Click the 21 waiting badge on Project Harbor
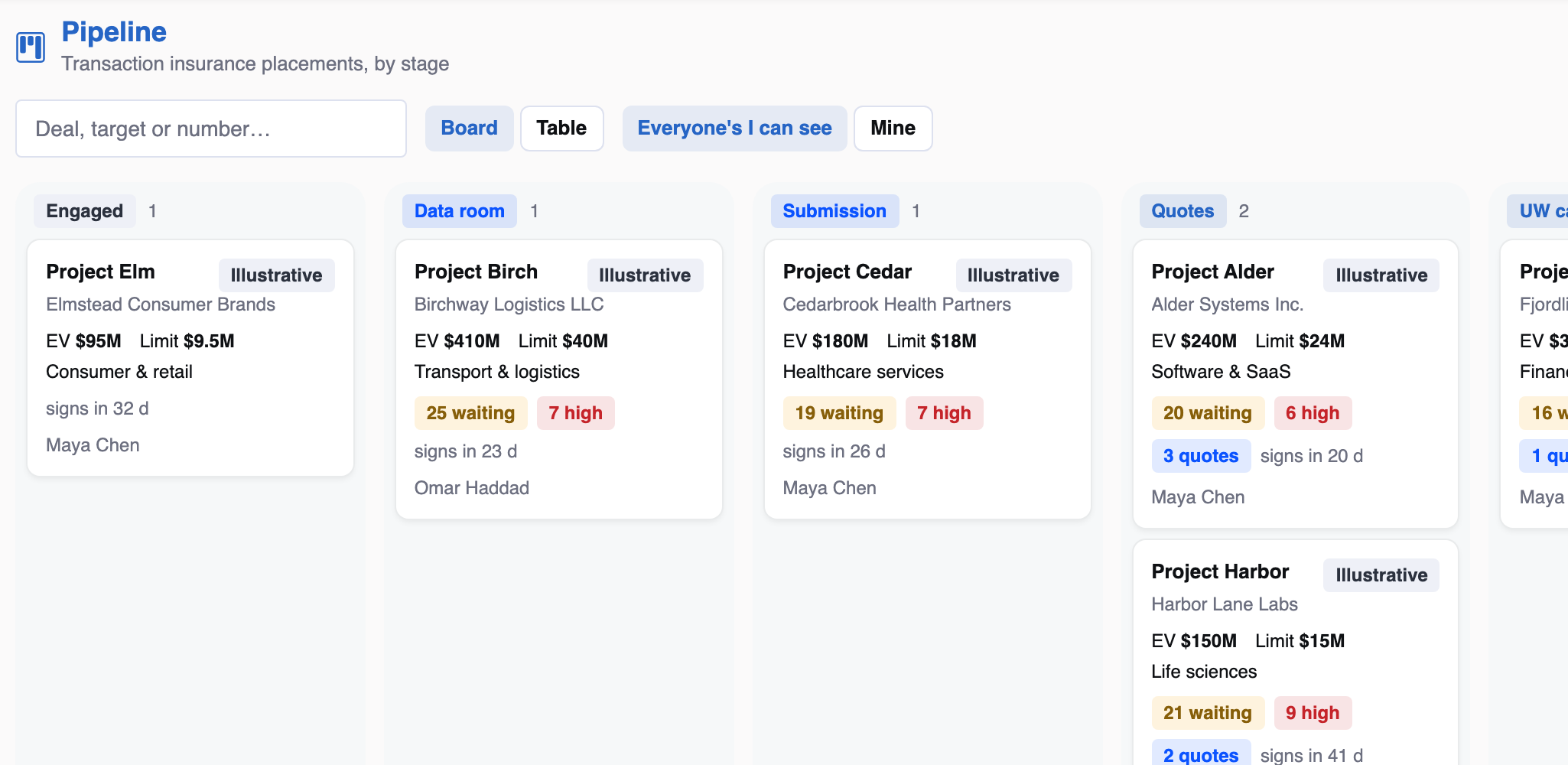The image size is (1568, 765). tap(1208, 713)
